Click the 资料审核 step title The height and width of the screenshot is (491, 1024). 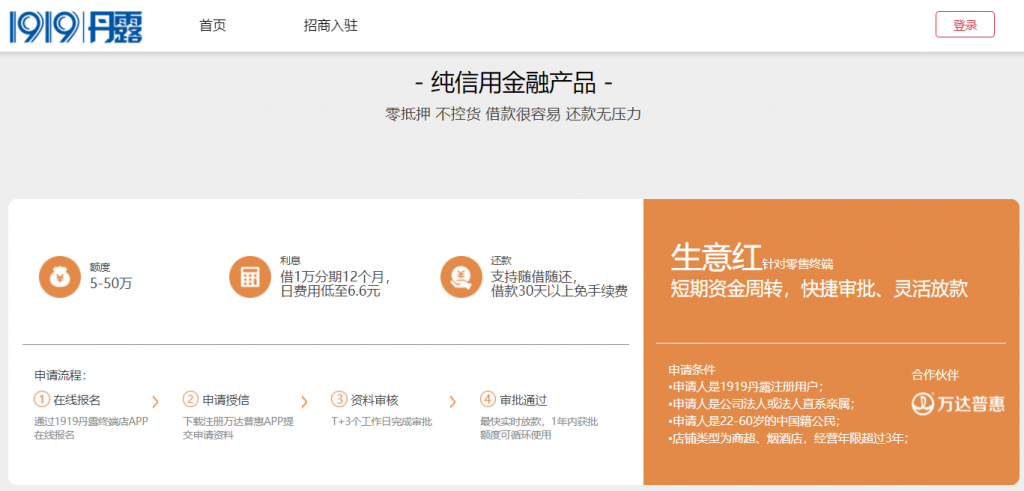(374, 400)
